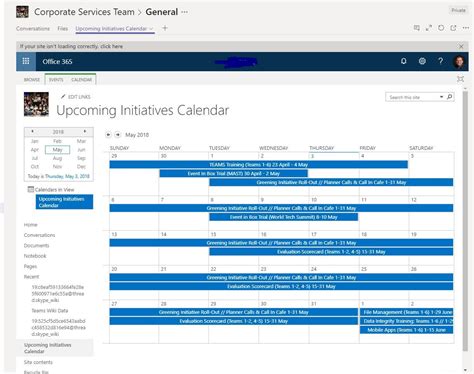This screenshot has height=374, width=474.
Task: Click the Private label in header
Action: pyautogui.click(x=458, y=10)
